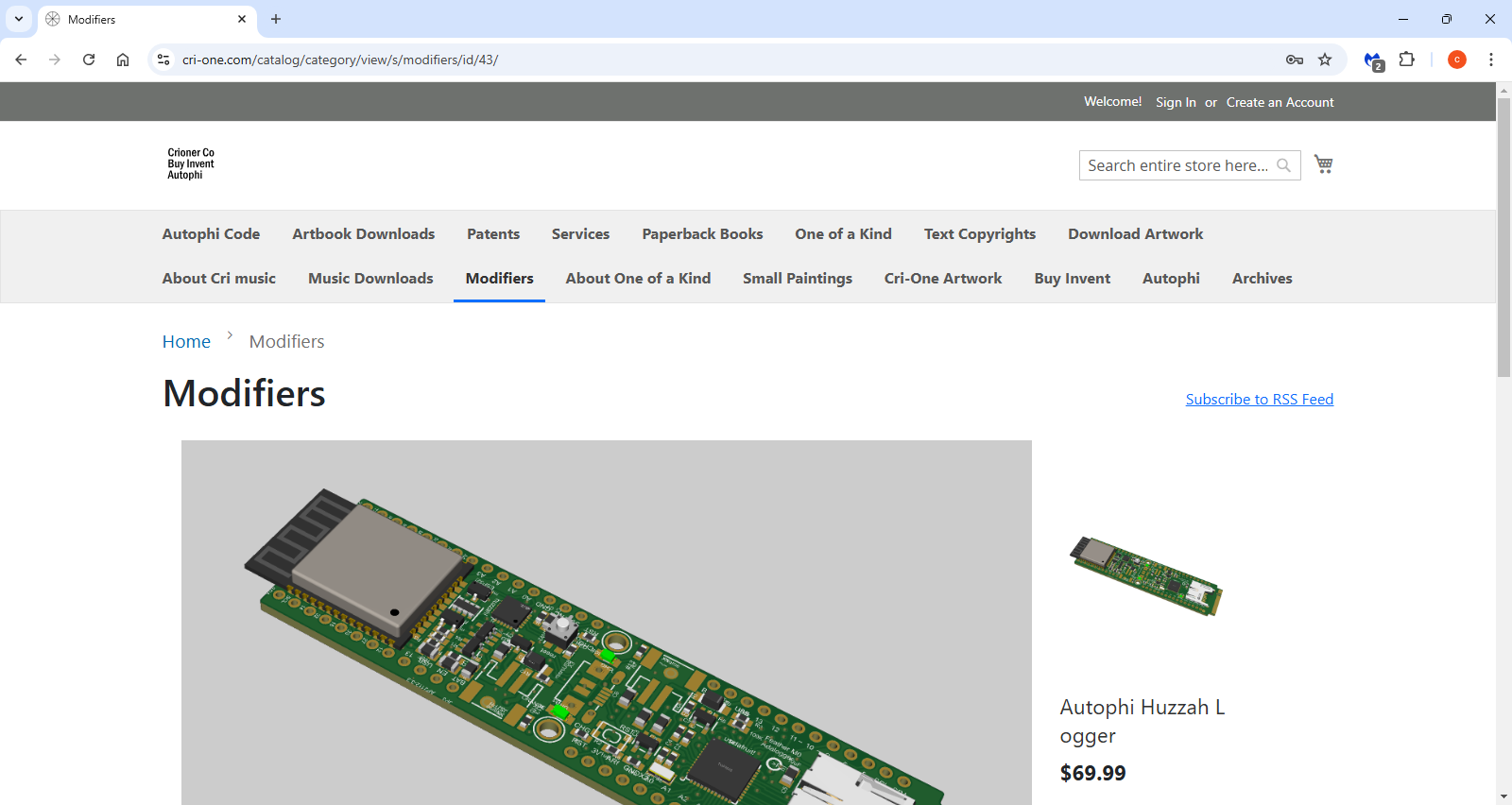Open the tab search dropdown arrow
The width and height of the screenshot is (1512, 805).
19,19
